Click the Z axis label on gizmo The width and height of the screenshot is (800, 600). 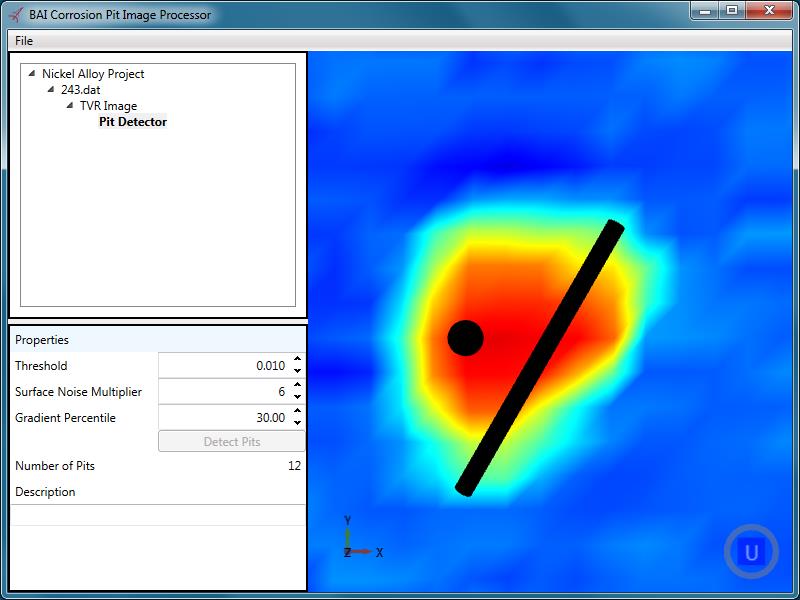(350, 550)
